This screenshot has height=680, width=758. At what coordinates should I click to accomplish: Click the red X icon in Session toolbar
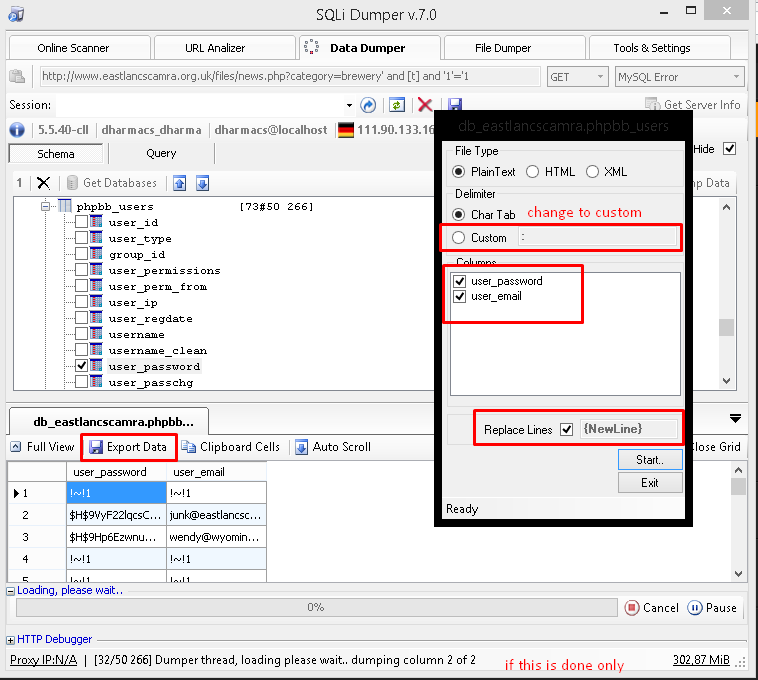click(x=425, y=105)
